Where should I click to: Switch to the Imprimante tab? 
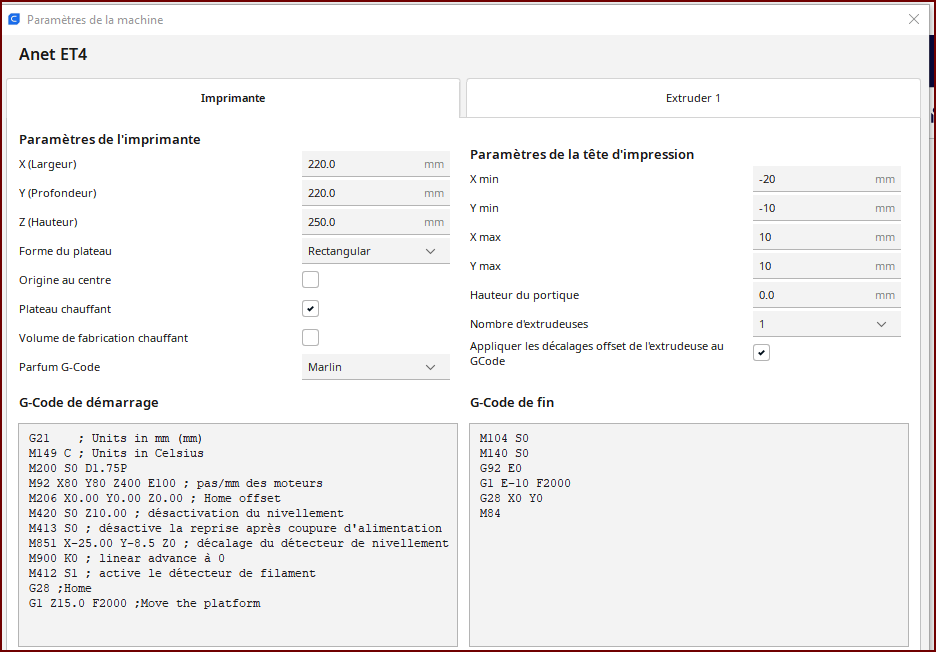[233, 98]
